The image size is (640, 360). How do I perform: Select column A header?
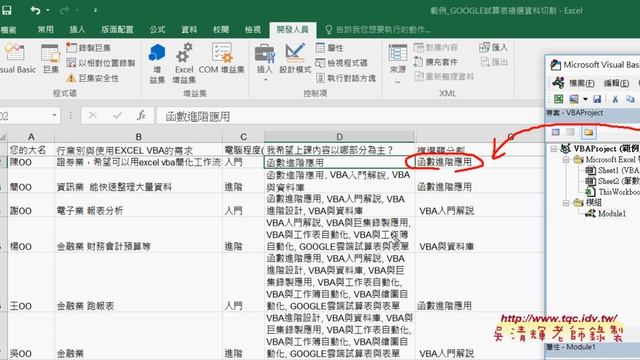click(x=31, y=137)
